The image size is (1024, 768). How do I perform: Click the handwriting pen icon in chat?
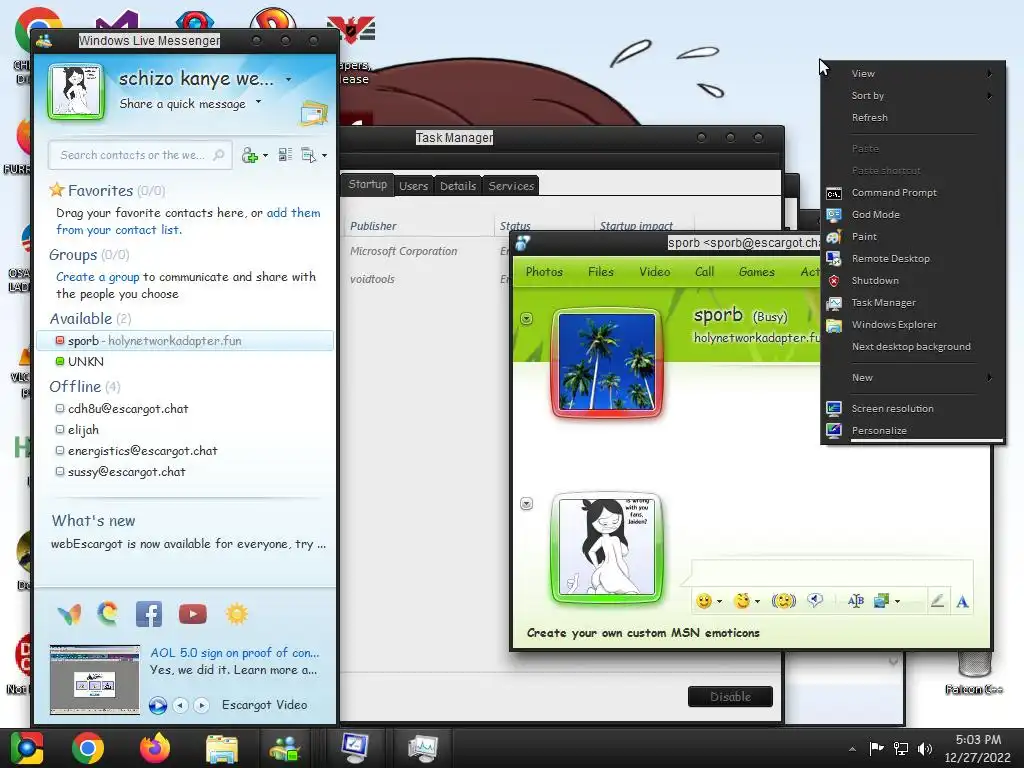(x=937, y=601)
